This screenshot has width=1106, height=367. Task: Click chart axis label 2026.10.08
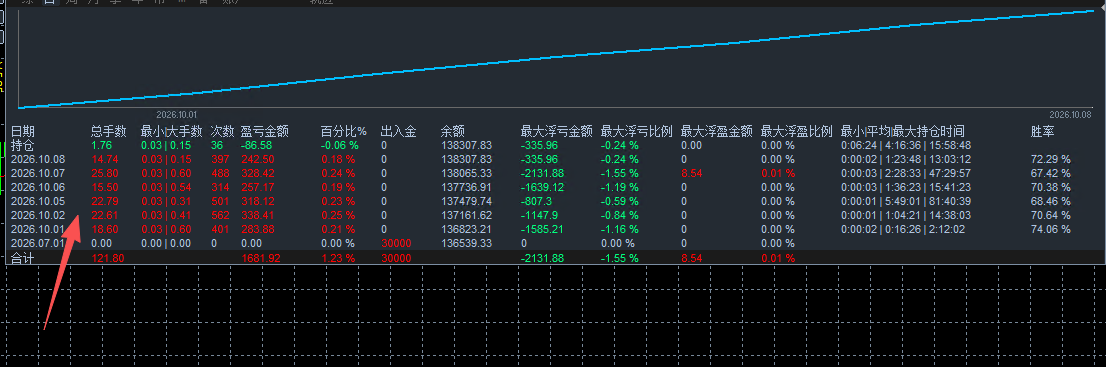[1070, 114]
